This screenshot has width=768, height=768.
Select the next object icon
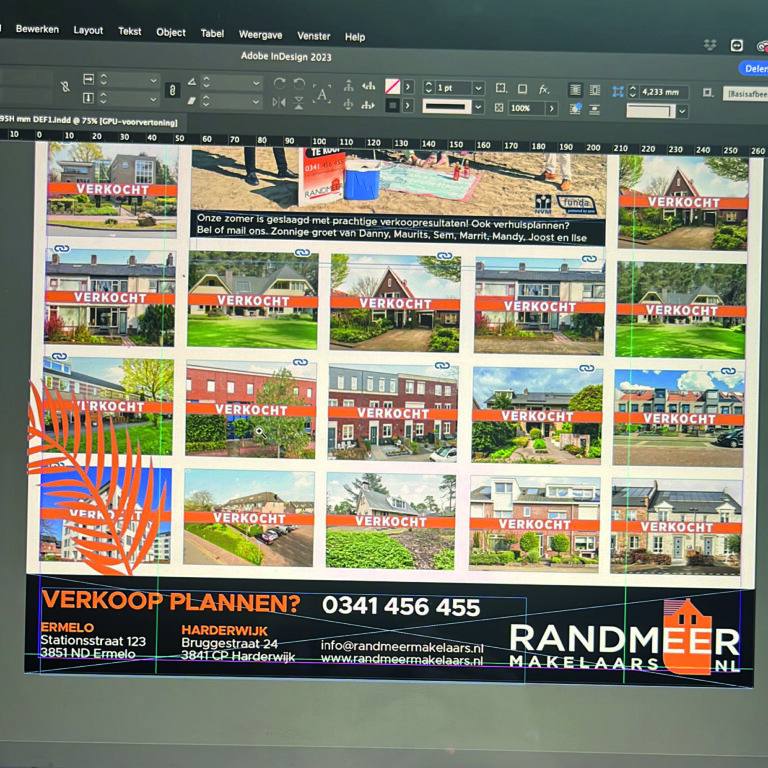pos(368,105)
